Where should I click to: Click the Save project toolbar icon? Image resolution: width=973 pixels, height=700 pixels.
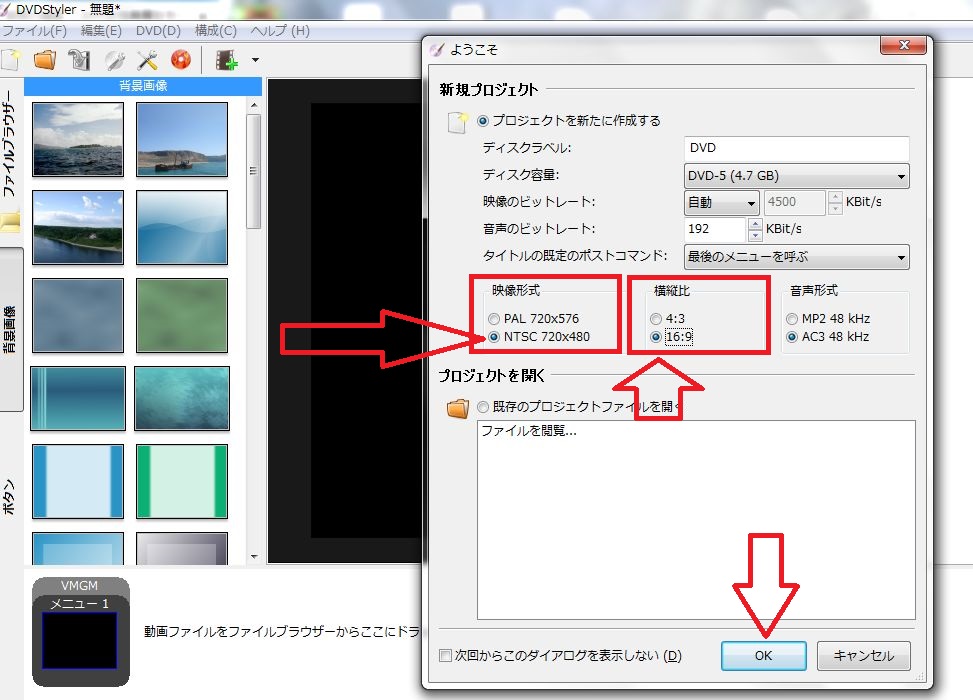point(79,60)
